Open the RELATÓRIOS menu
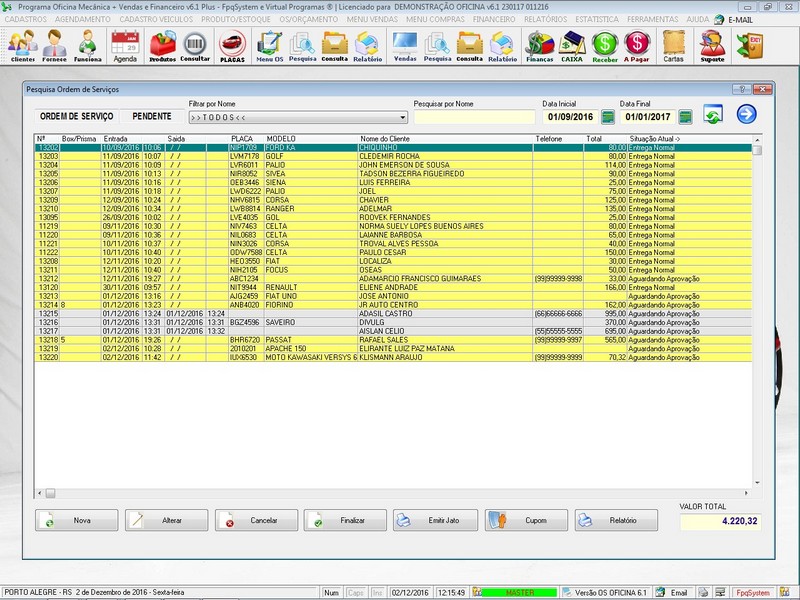Image resolution: width=800 pixels, height=600 pixels. pyautogui.click(x=545, y=19)
